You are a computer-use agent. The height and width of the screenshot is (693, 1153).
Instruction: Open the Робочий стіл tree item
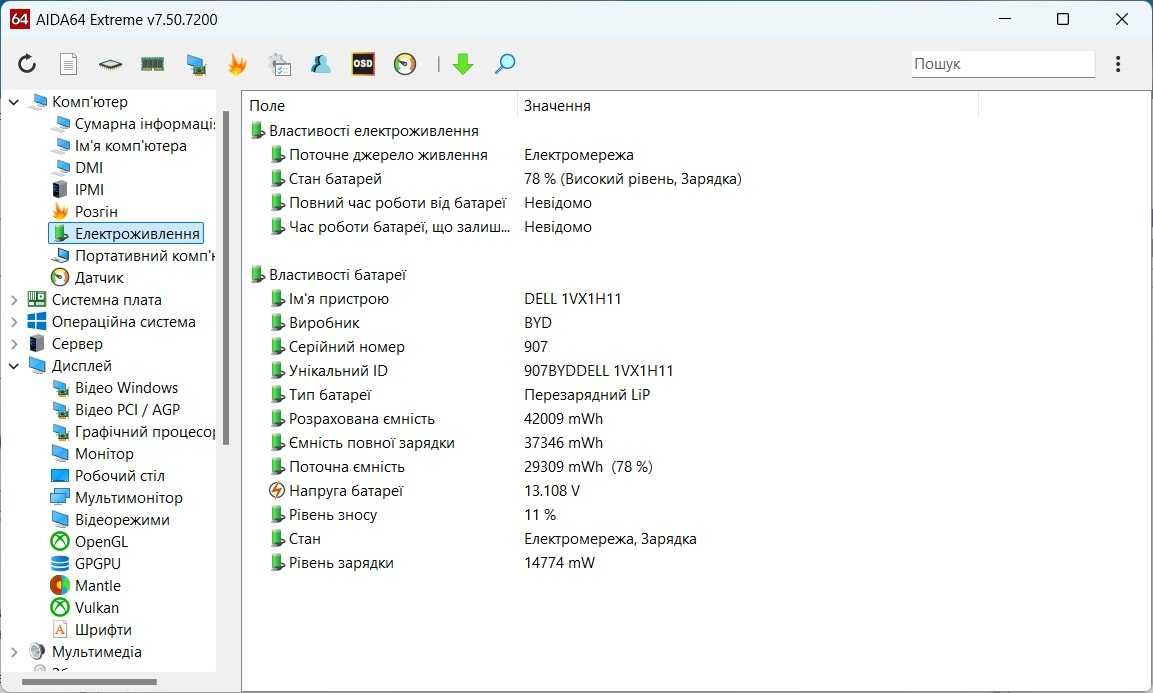click(x=108, y=476)
